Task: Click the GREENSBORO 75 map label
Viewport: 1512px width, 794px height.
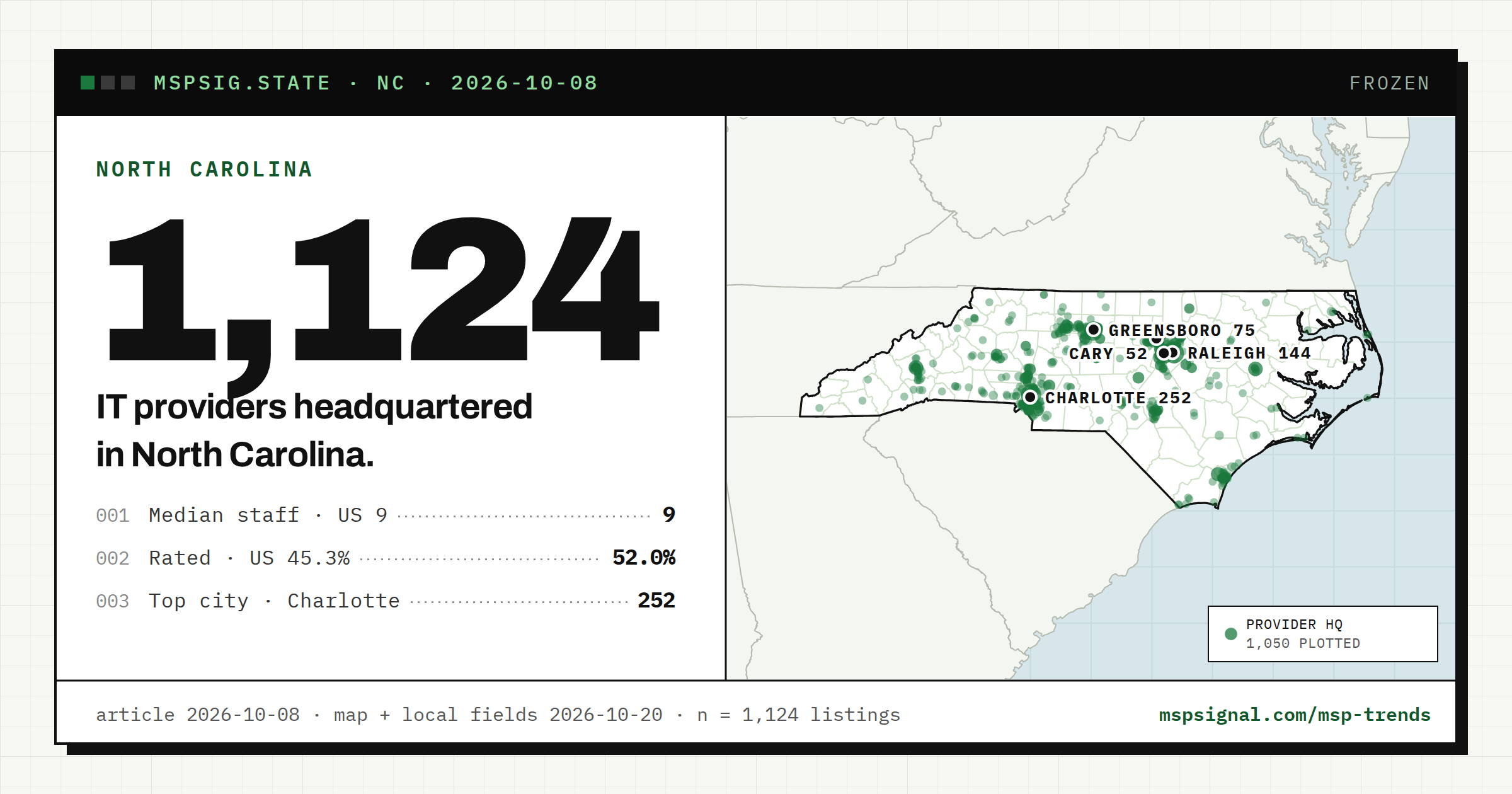Action: point(1182,330)
